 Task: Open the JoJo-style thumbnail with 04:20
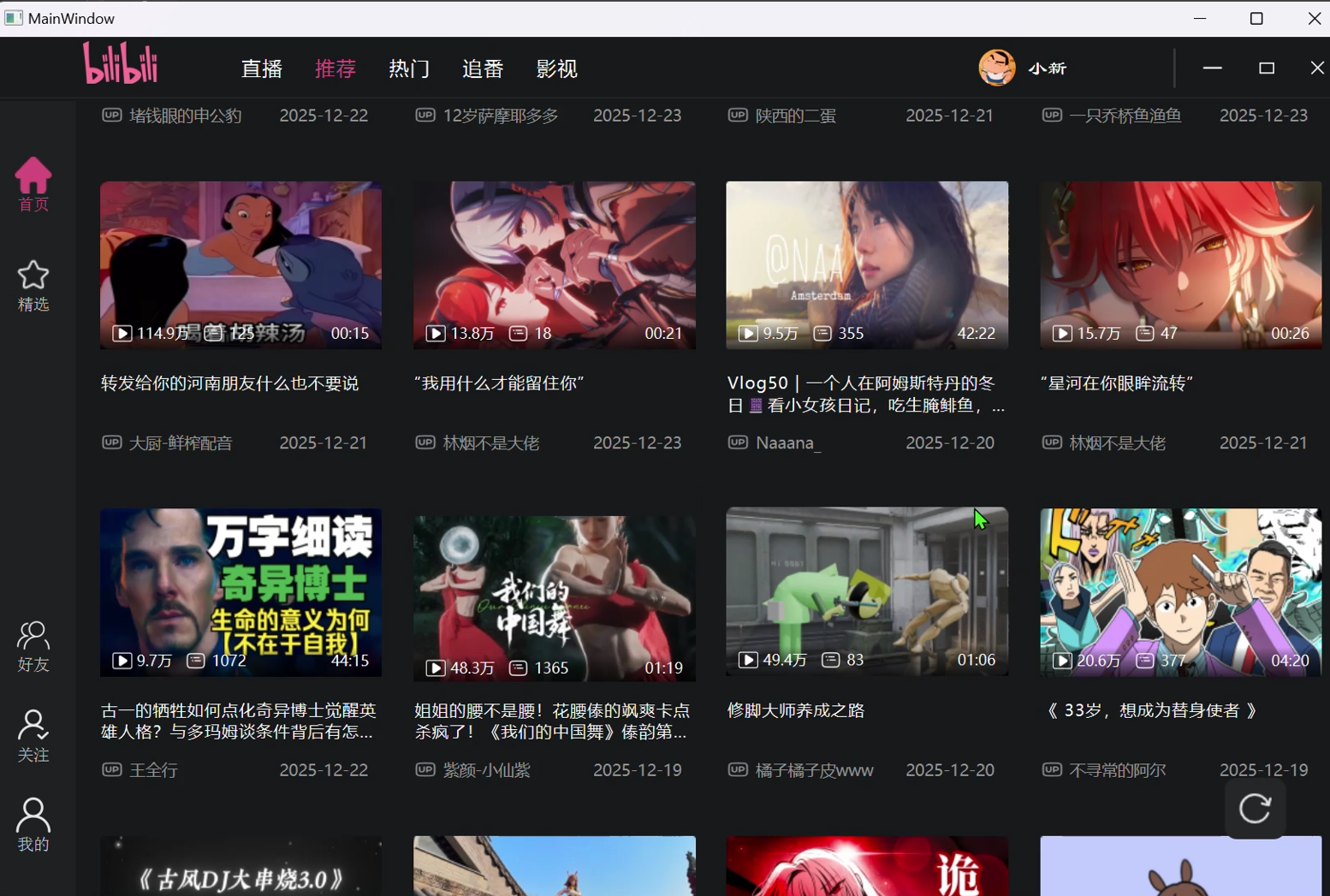(x=1181, y=592)
